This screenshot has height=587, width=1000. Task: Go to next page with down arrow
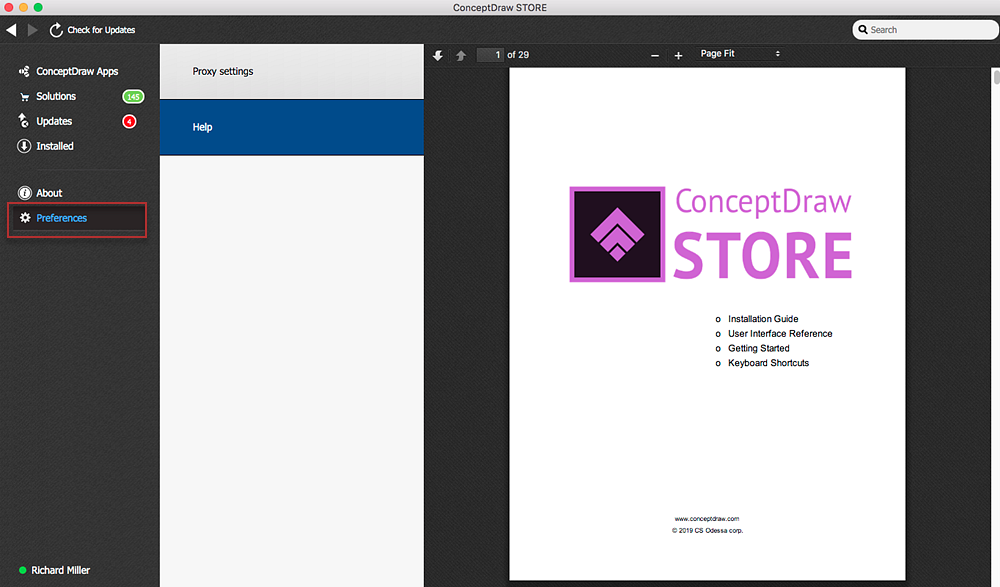point(438,56)
